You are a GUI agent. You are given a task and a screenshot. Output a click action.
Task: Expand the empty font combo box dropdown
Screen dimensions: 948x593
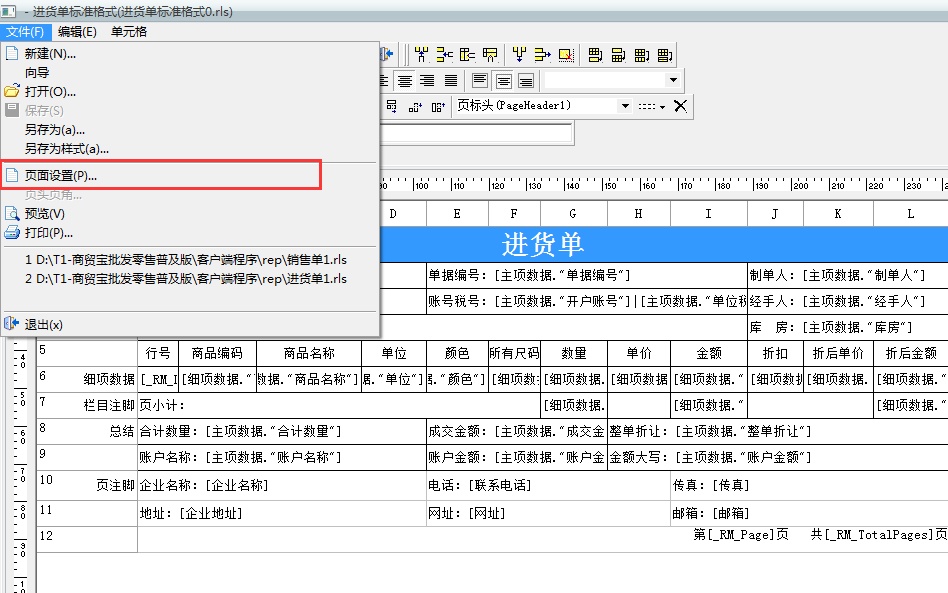[x=673, y=79]
